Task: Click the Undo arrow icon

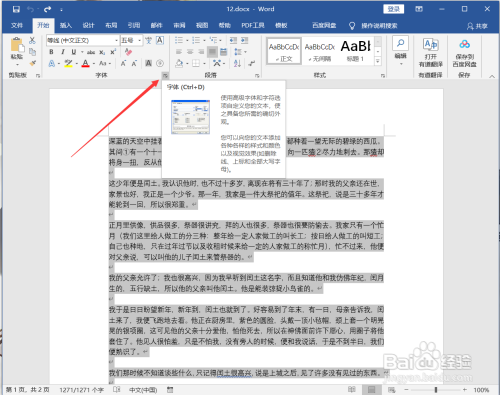Action: coord(31,9)
